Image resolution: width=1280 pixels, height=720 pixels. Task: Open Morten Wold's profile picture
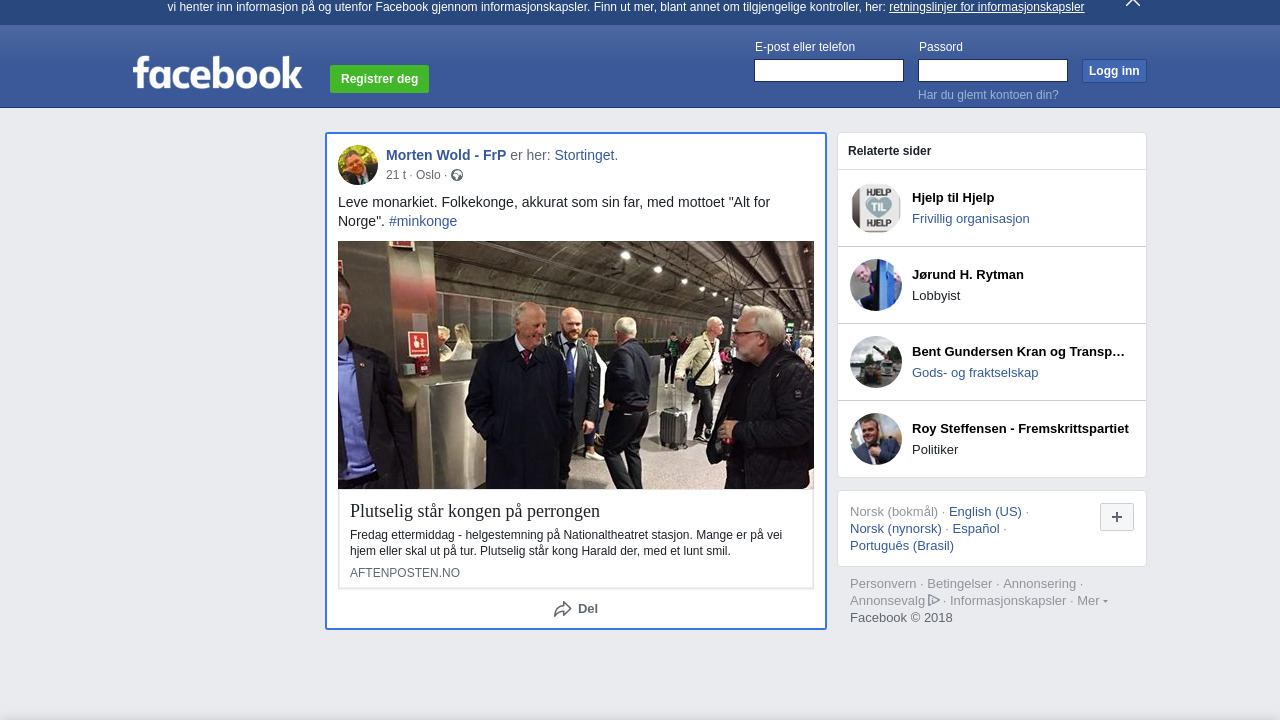(x=358, y=165)
